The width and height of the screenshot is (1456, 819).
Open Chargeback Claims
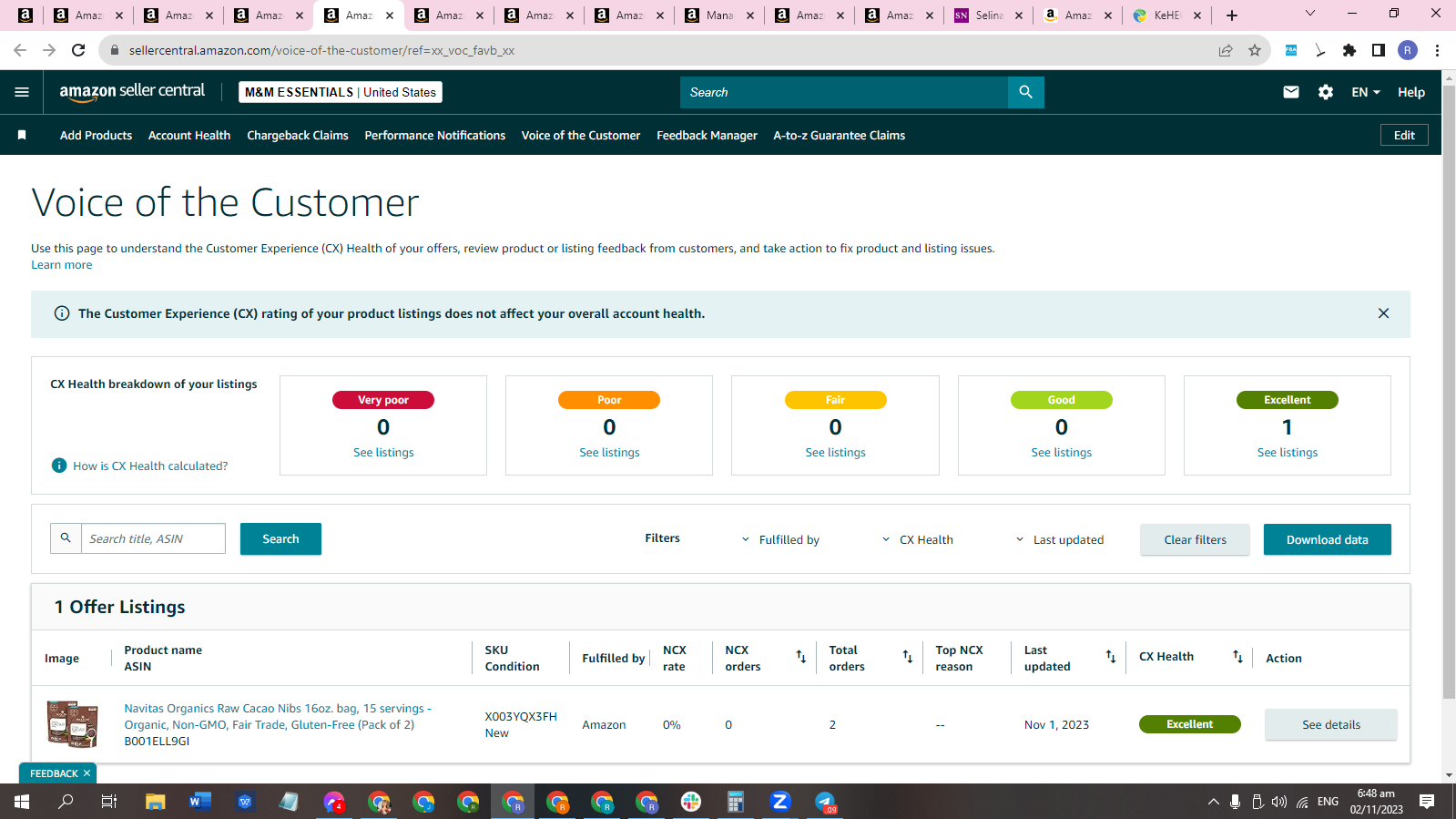tap(298, 135)
